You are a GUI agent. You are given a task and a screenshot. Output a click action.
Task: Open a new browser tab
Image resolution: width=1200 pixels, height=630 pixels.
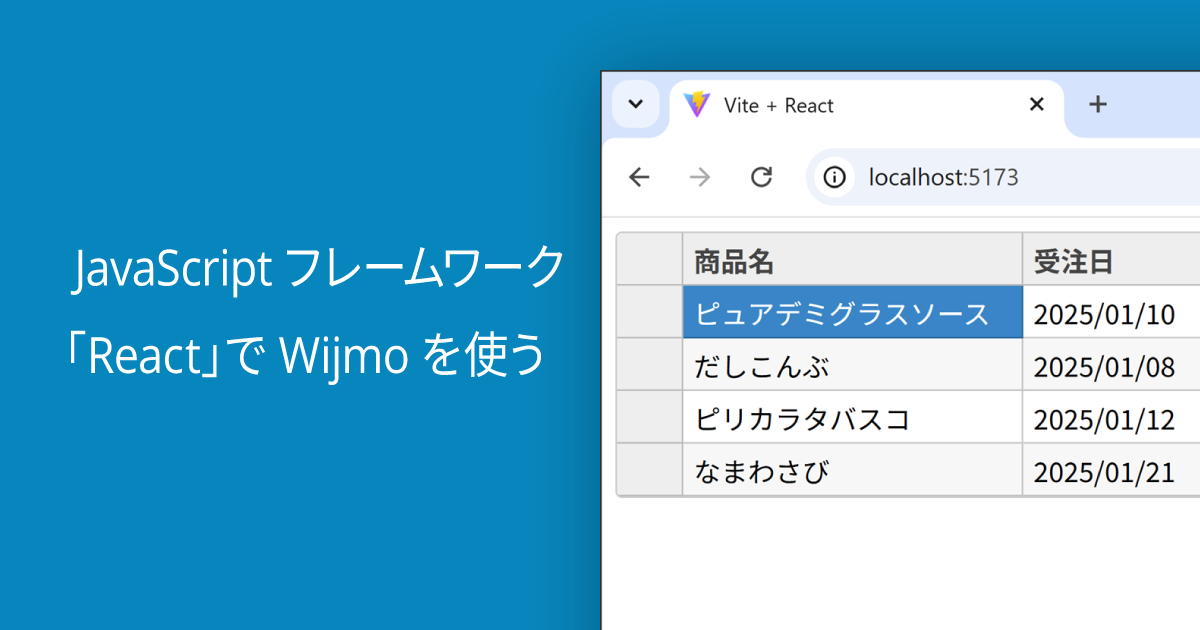click(1098, 104)
